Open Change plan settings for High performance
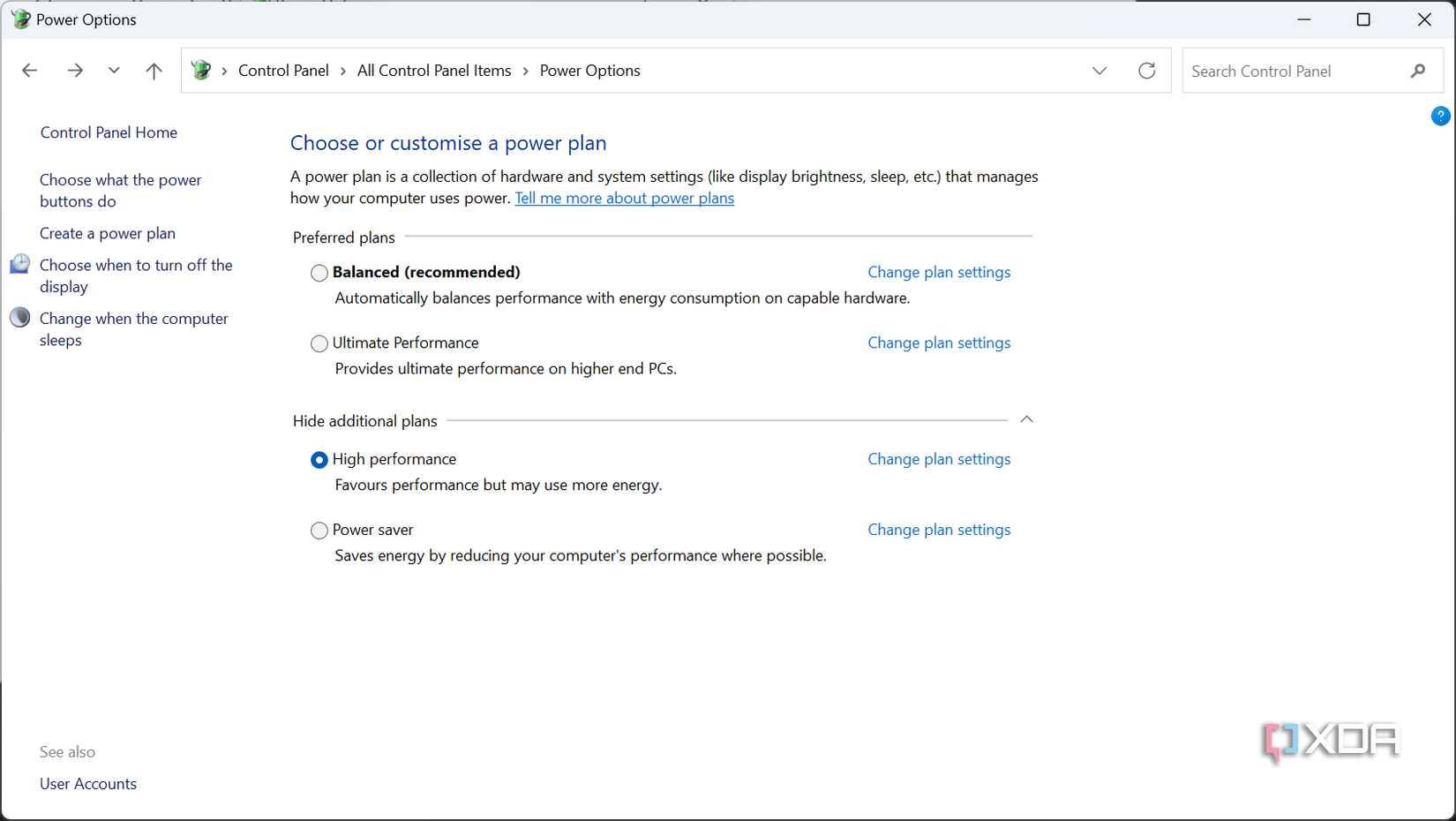This screenshot has height=821, width=1456. (939, 459)
